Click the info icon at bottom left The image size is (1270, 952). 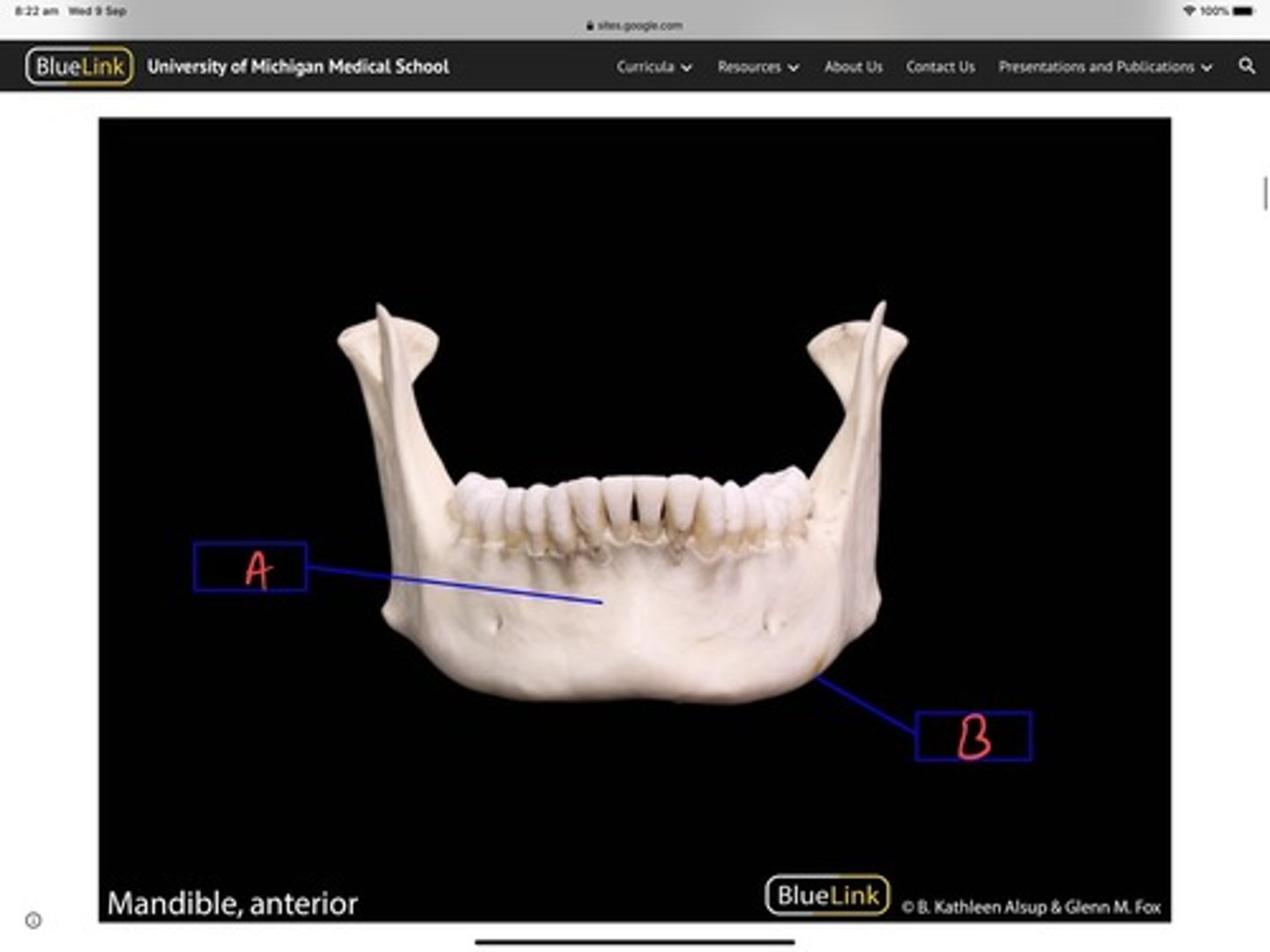[34, 920]
